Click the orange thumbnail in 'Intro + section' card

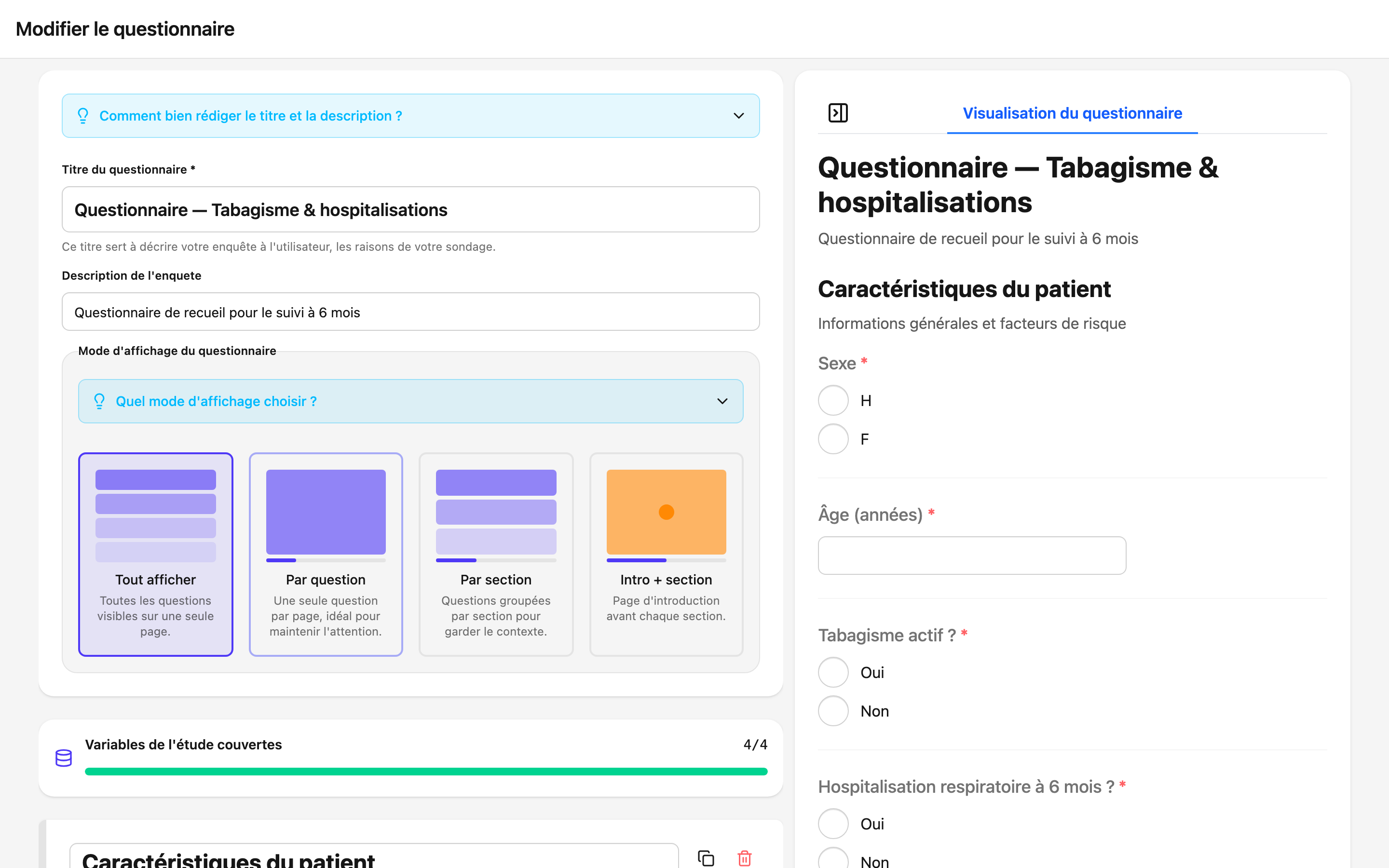[667, 512]
